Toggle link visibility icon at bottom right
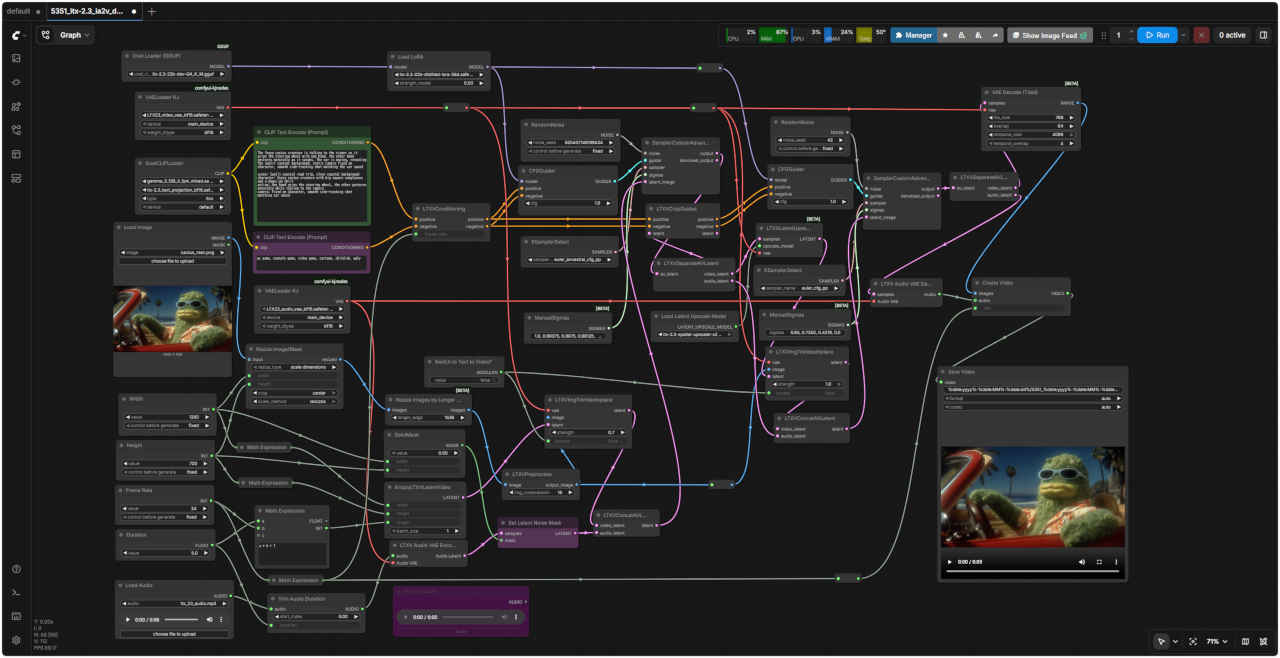1280x658 pixels. (1264, 641)
